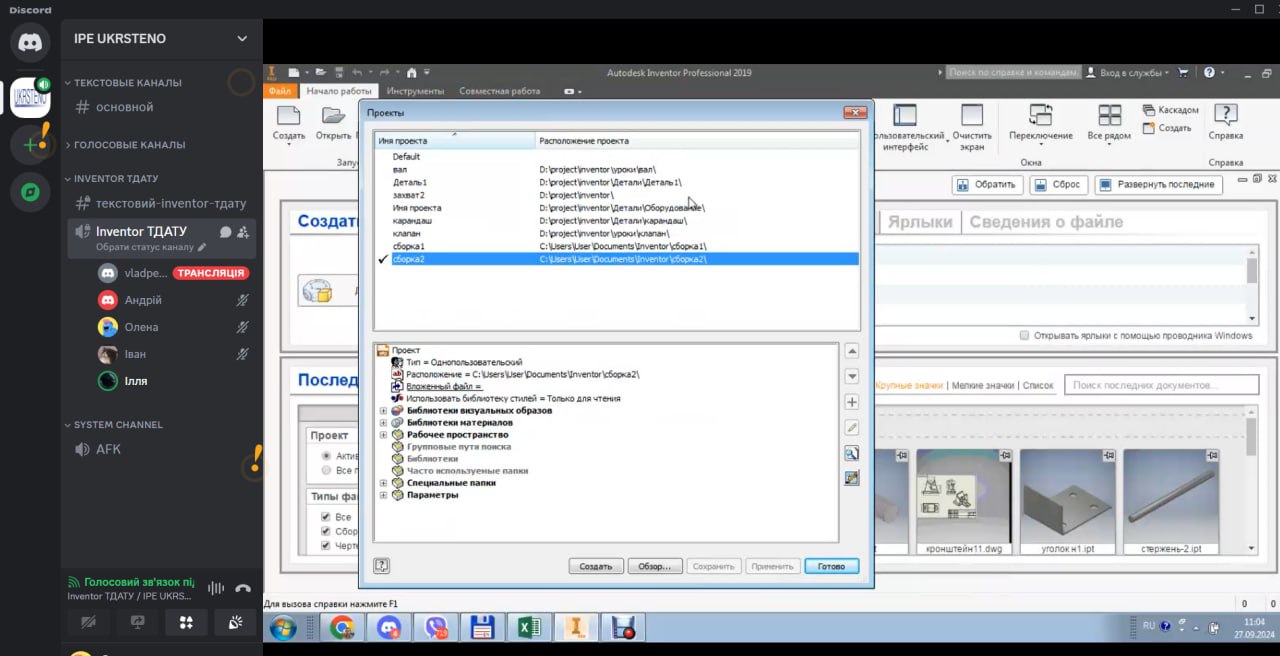The width and height of the screenshot is (1280, 656).
Task: Enable 'Открывать ярлыки с помощью проводника Windows' checkbox
Action: 1024,336
